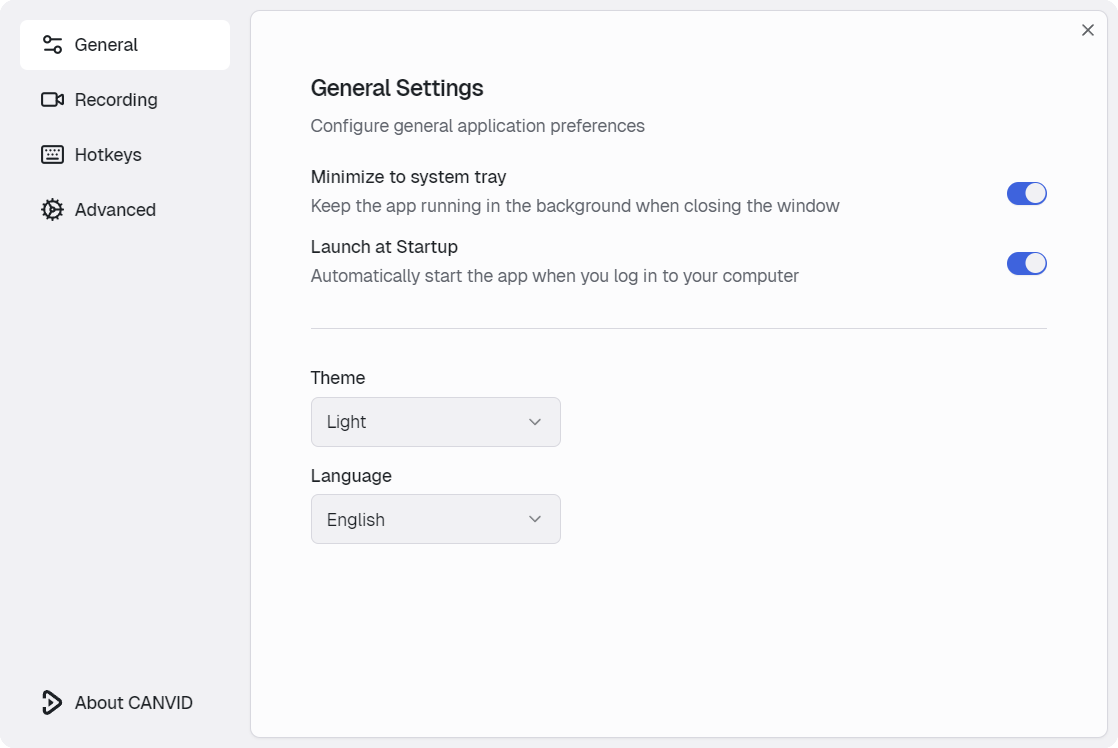This screenshot has height=748, width=1118.
Task: Open the Language dropdown showing English
Action: [x=435, y=520]
